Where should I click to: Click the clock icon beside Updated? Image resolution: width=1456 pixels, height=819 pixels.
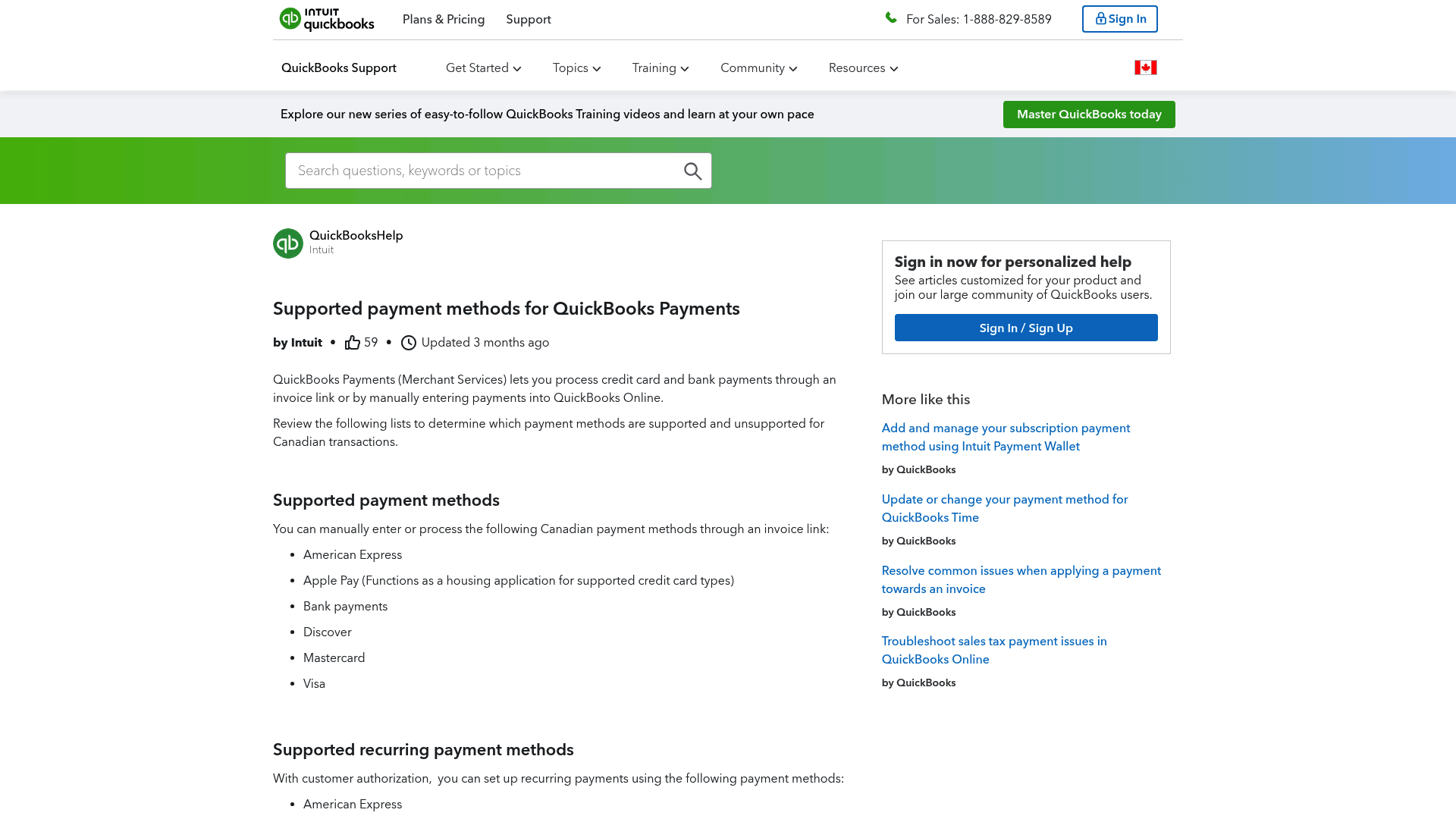[409, 343]
